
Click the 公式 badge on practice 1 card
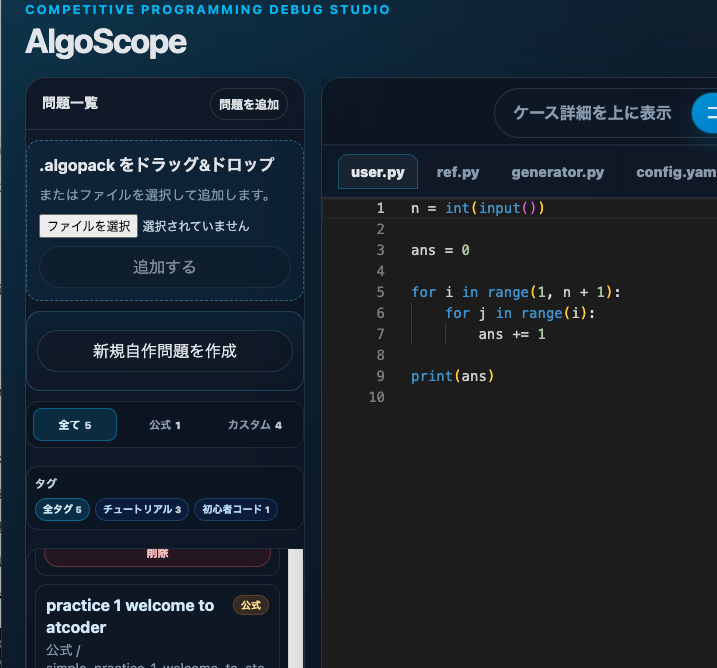point(251,605)
